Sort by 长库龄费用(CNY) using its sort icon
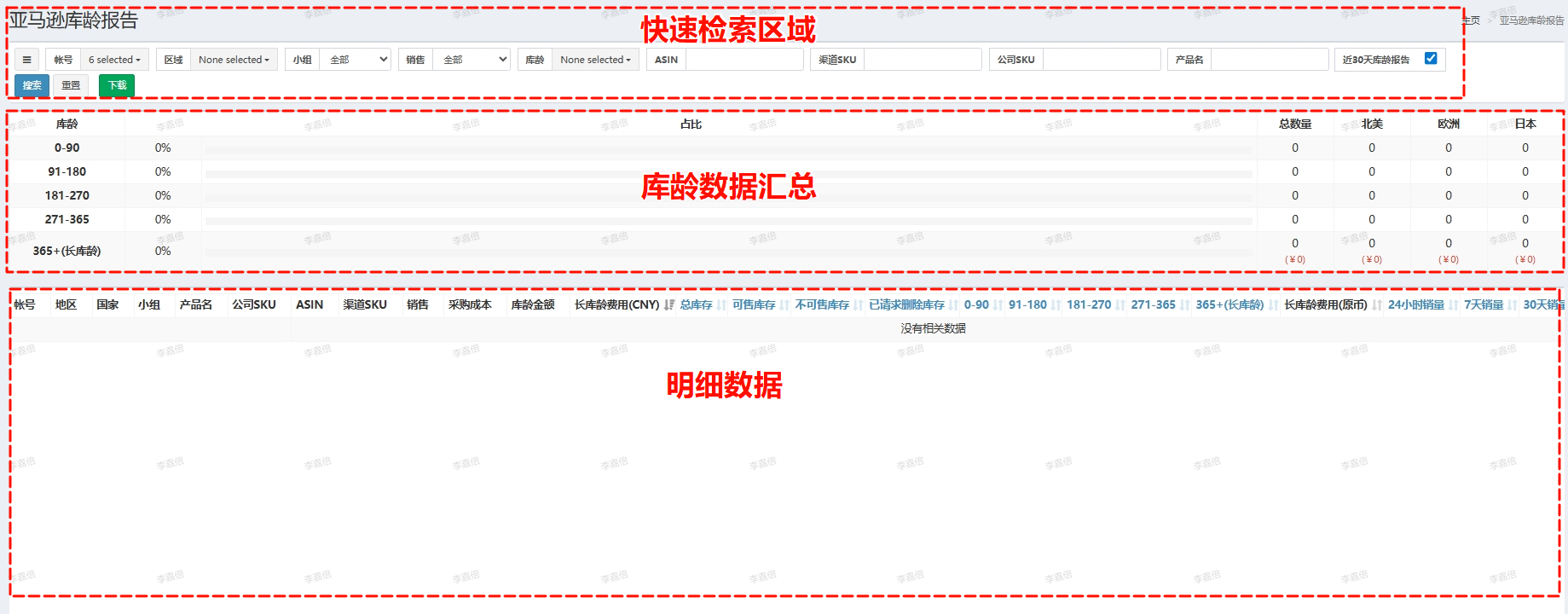This screenshot has height=614, width=1568. pyautogui.click(x=669, y=304)
